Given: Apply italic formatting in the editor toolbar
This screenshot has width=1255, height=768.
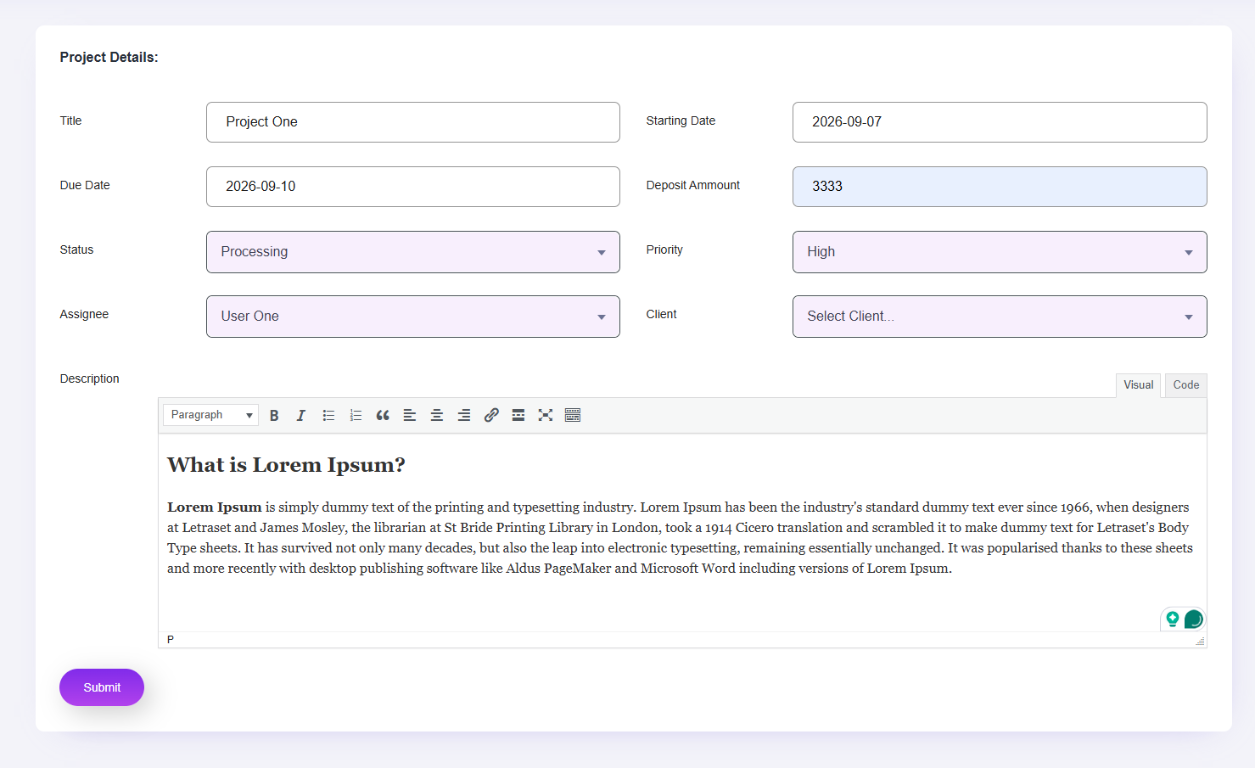Looking at the screenshot, I should tap(300, 415).
